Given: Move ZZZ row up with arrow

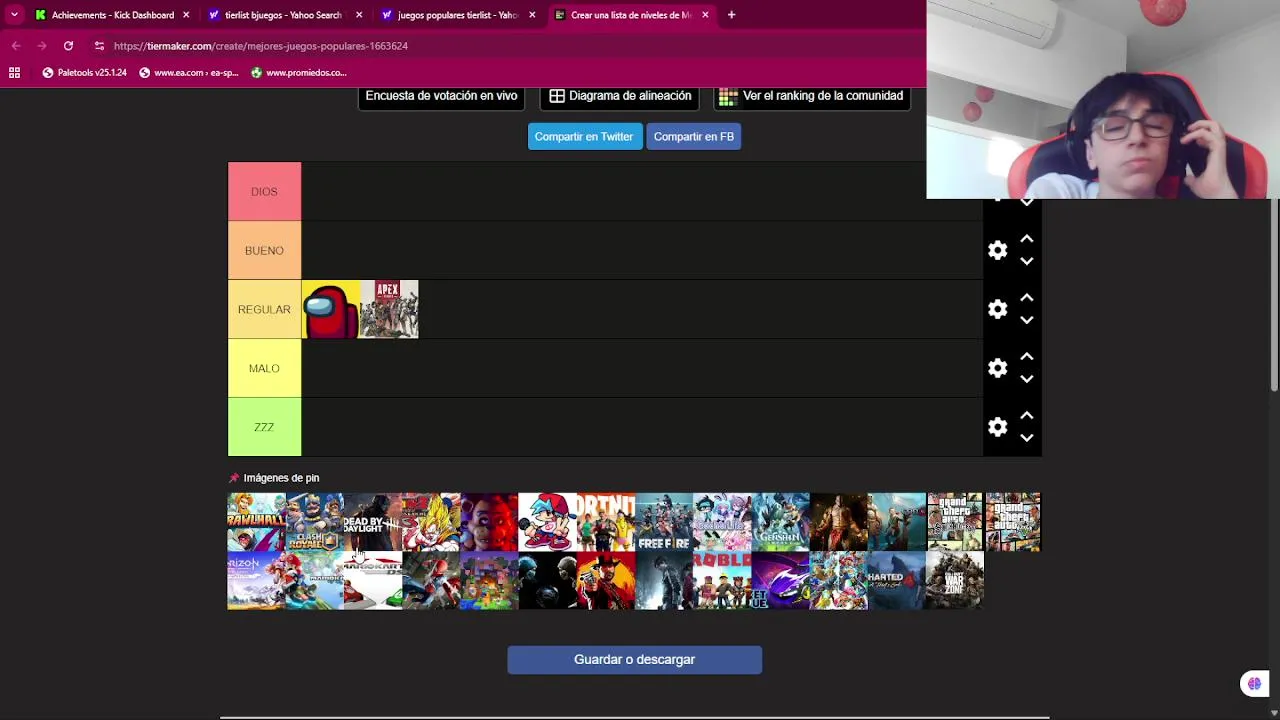Looking at the screenshot, I should (x=1026, y=416).
